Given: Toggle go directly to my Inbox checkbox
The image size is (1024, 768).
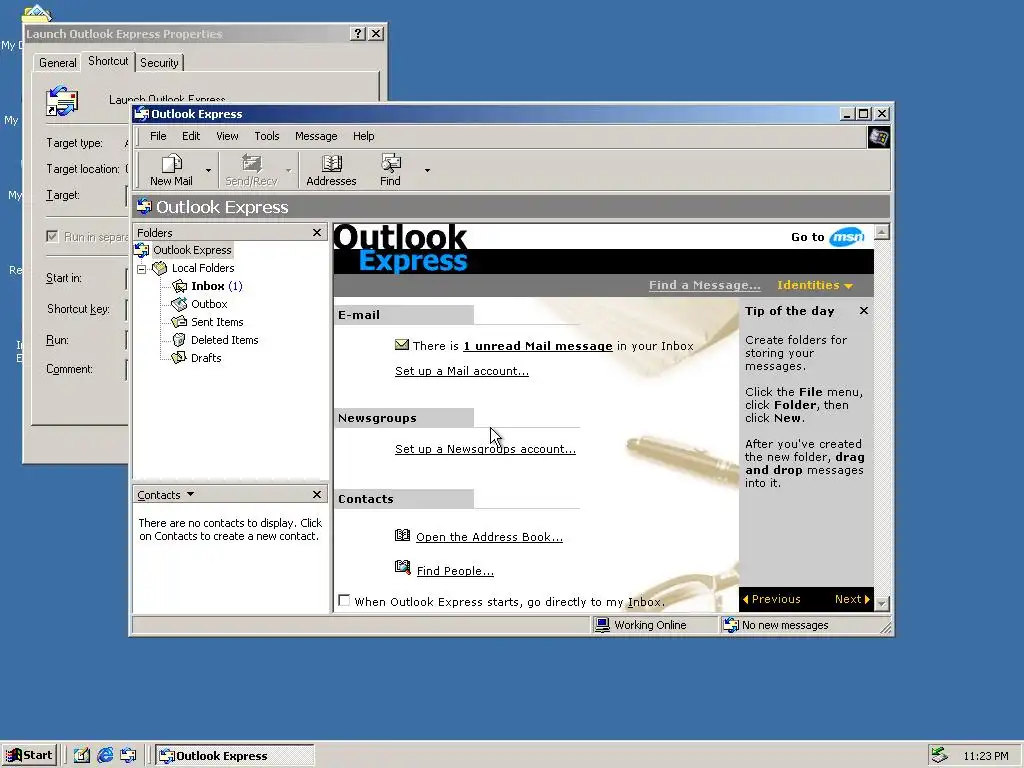Looking at the screenshot, I should coord(344,600).
